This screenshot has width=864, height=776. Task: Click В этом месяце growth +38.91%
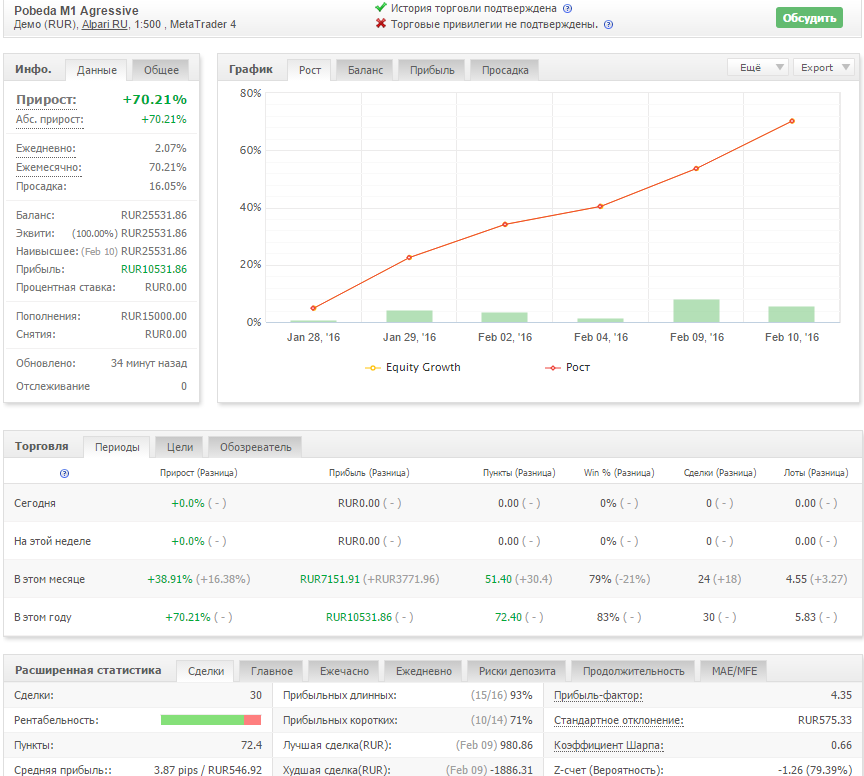tap(170, 579)
